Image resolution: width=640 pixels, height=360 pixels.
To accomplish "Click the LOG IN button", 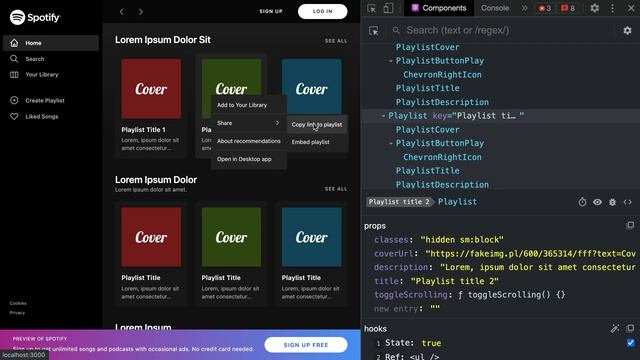I will [322, 11].
